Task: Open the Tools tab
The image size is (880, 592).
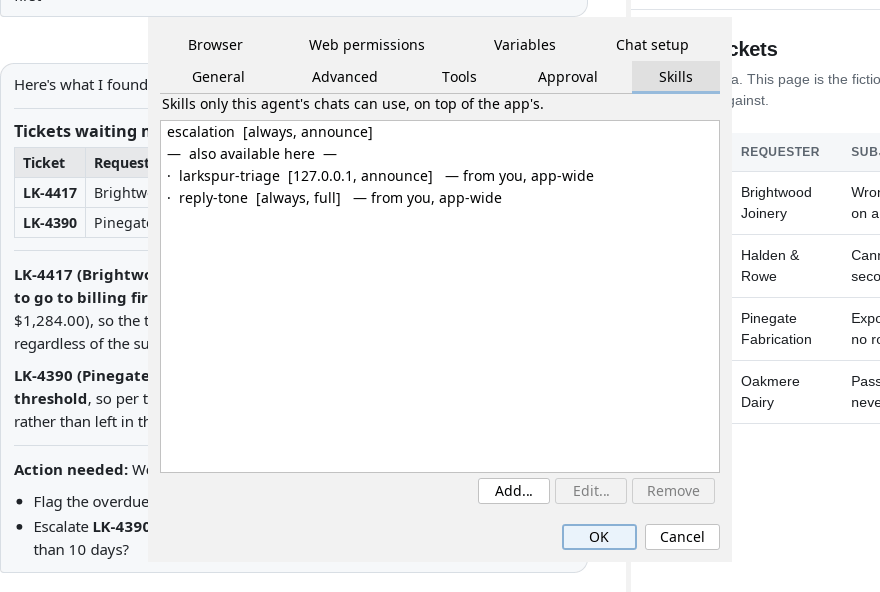Action: click(x=459, y=77)
